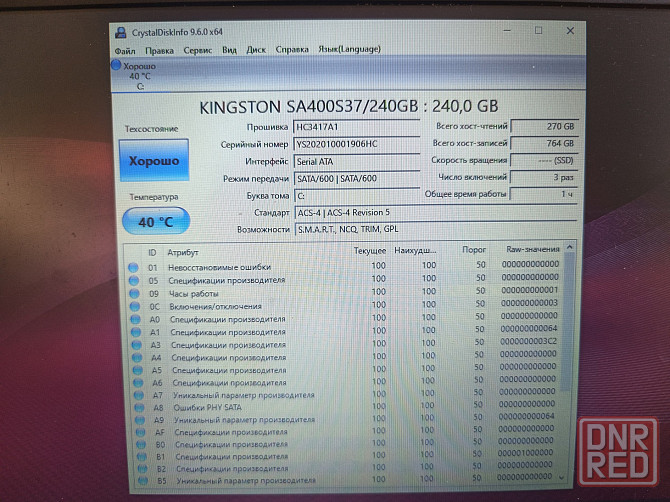This screenshot has width=670, height=502.
Task: Click the total host writes value 764 GB
Action: pos(544,144)
